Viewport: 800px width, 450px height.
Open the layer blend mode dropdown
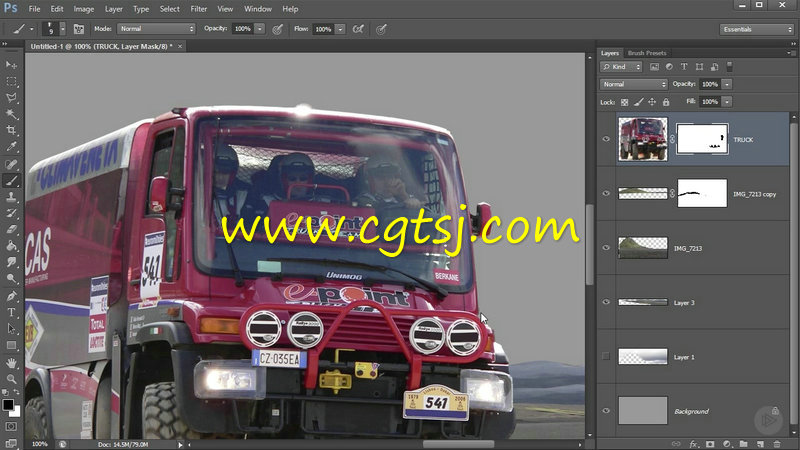[x=634, y=84]
